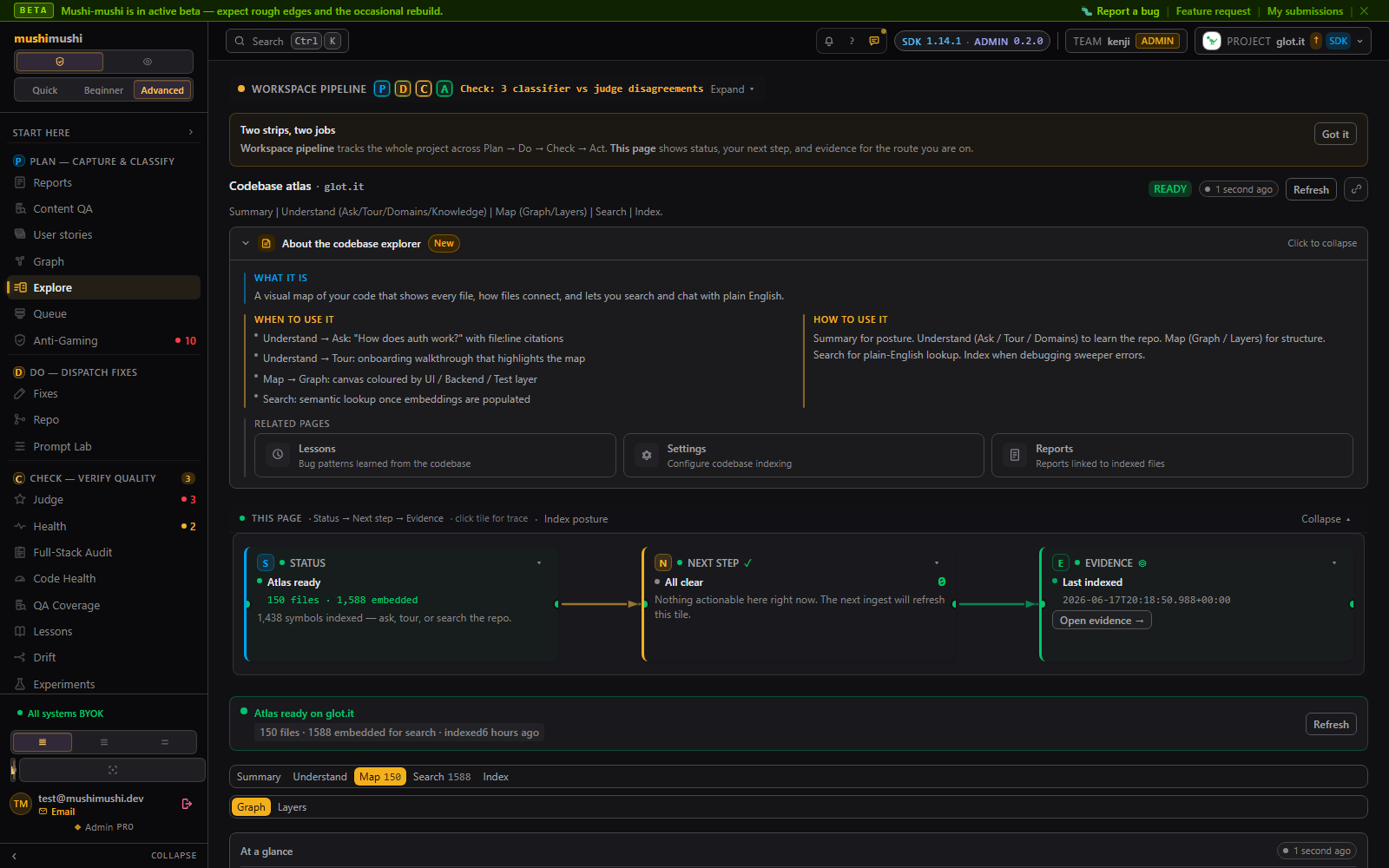Expand the workspace pipeline strip
1389x868 pixels.
pos(733,89)
